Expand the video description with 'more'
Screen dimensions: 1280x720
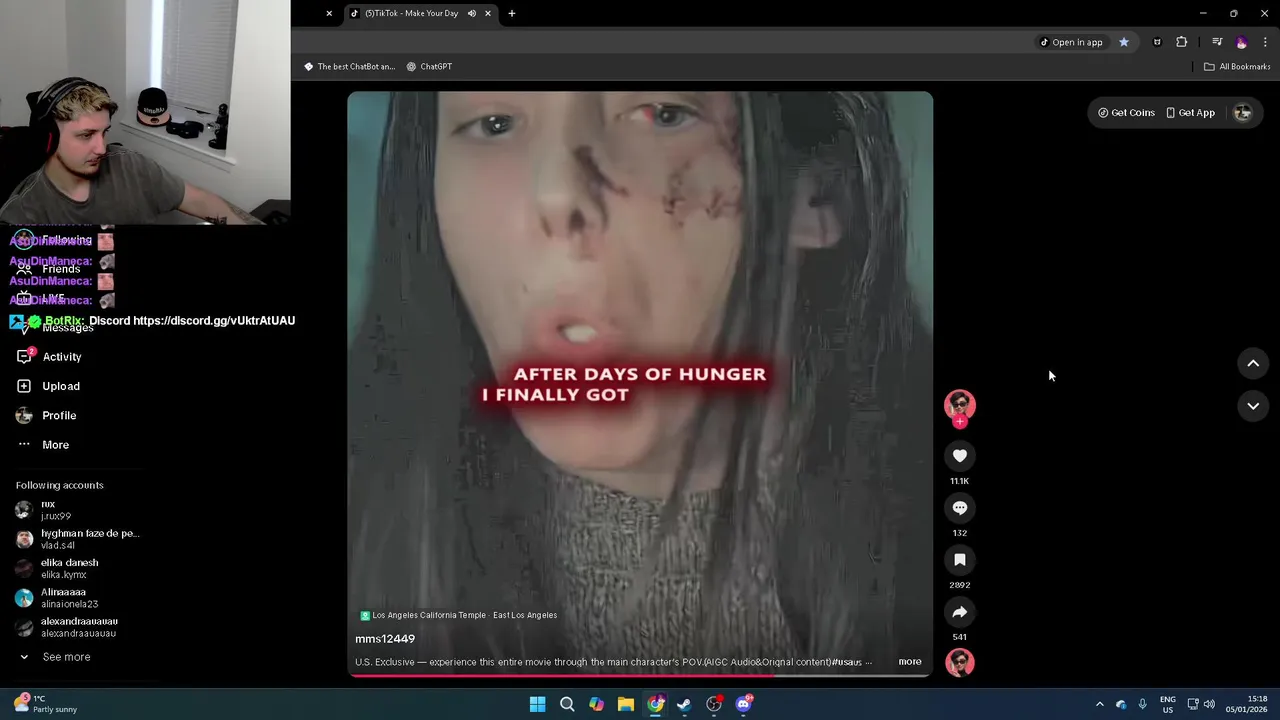[909, 662]
